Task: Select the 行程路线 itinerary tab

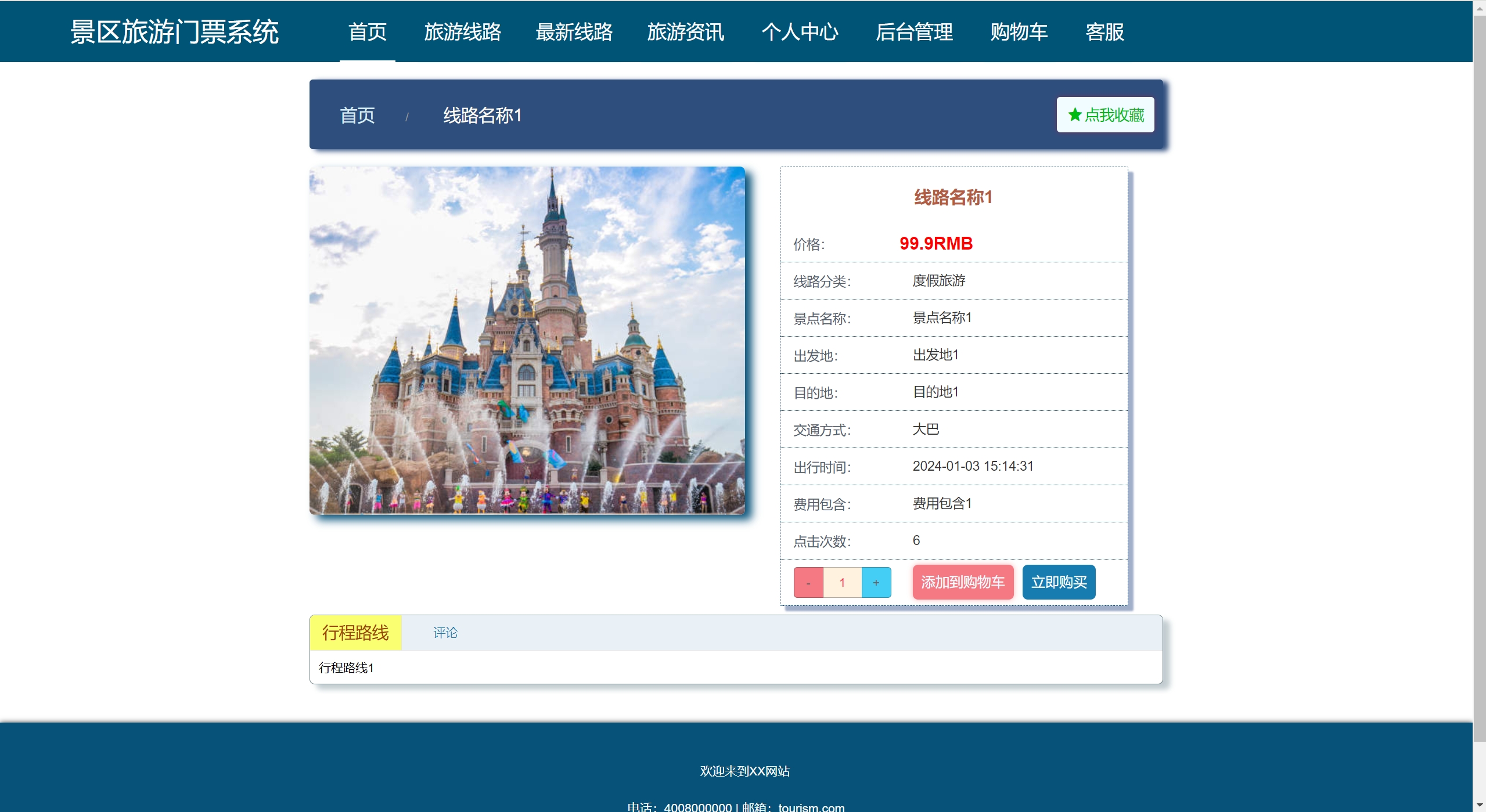Action: (355, 633)
